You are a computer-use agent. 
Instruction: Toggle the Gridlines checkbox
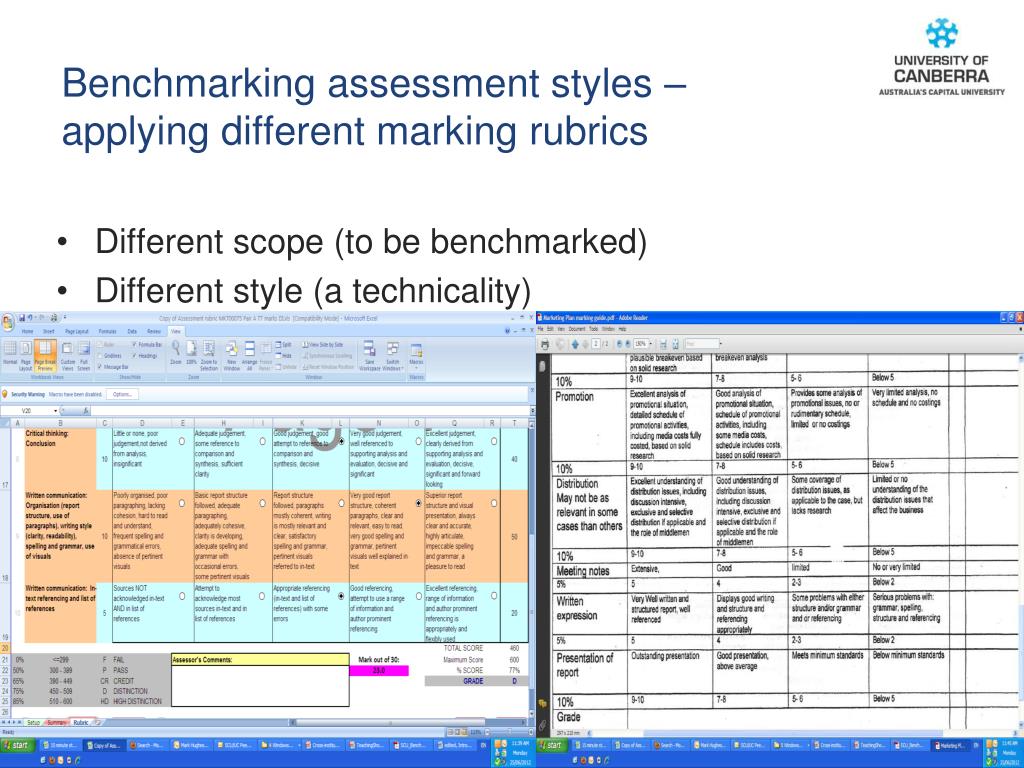tap(109, 355)
